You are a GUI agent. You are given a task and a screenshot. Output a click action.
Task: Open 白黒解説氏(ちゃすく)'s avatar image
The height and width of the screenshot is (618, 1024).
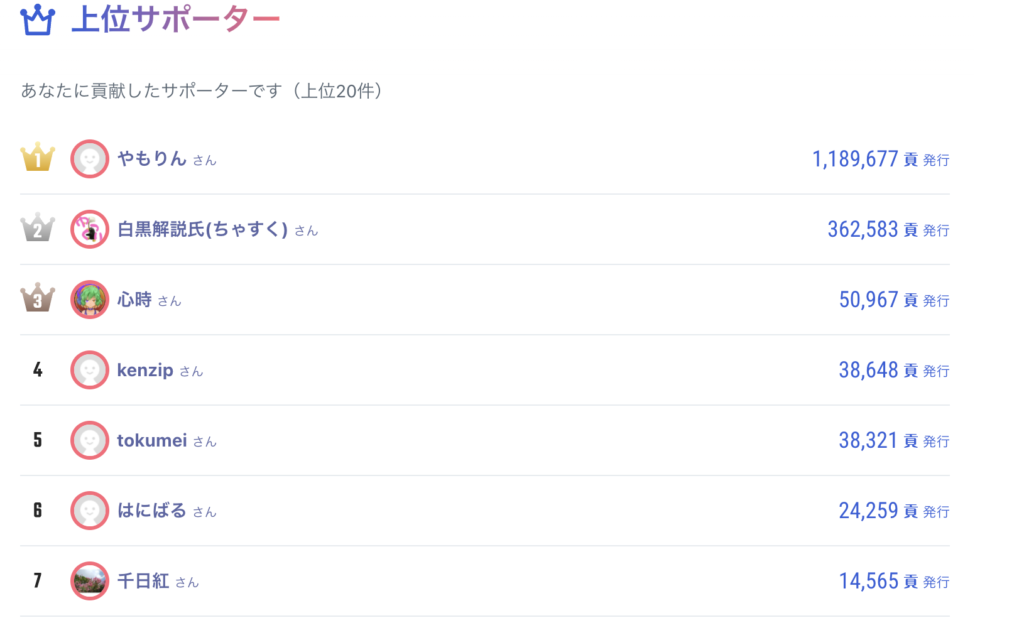(x=89, y=229)
